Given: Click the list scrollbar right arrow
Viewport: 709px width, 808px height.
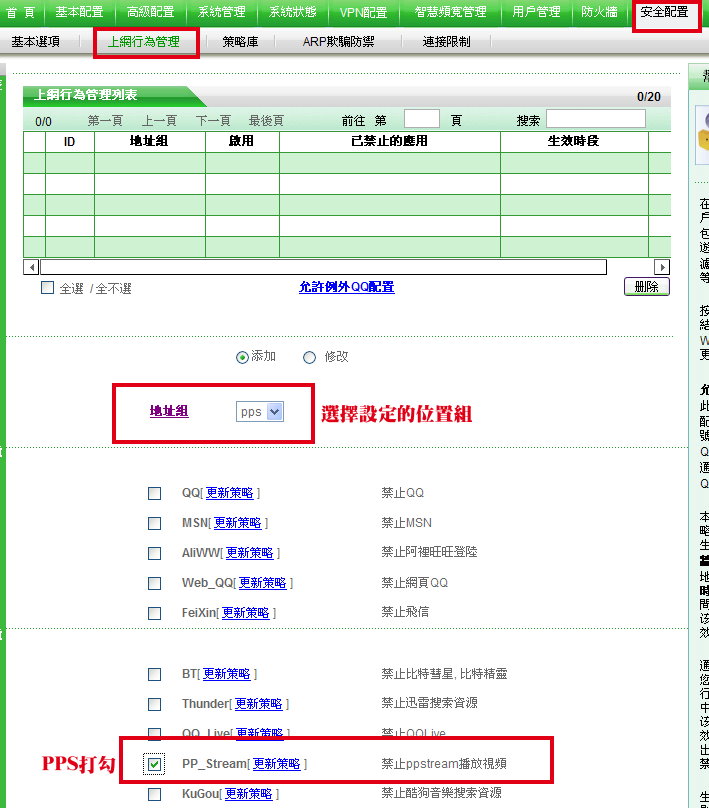Looking at the screenshot, I should pyautogui.click(x=661, y=267).
